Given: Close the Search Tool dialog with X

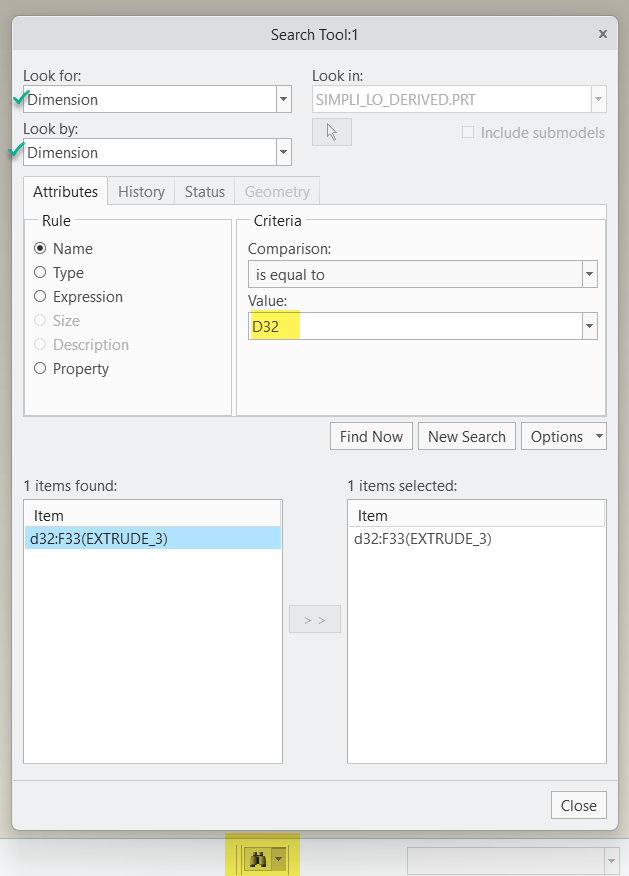Looking at the screenshot, I should [602, 34].
